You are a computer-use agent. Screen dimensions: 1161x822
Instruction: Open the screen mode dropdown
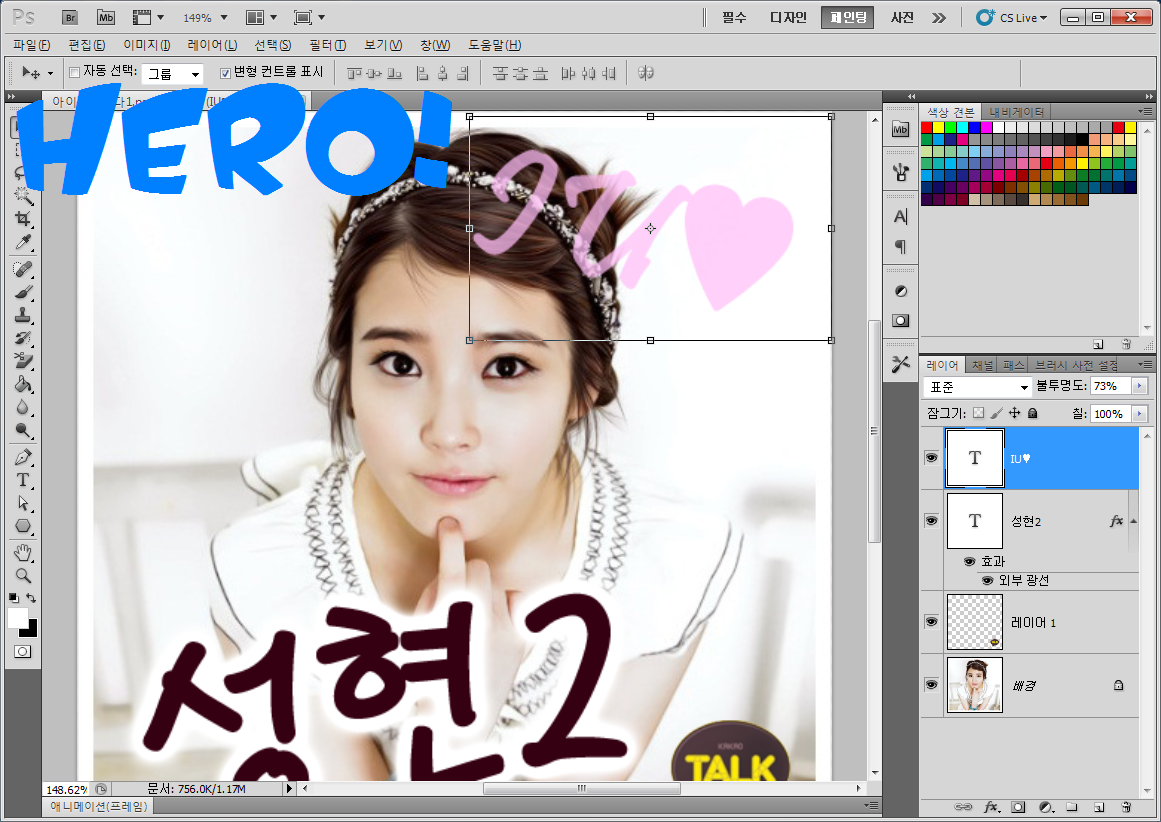click(x=310, y=17)
